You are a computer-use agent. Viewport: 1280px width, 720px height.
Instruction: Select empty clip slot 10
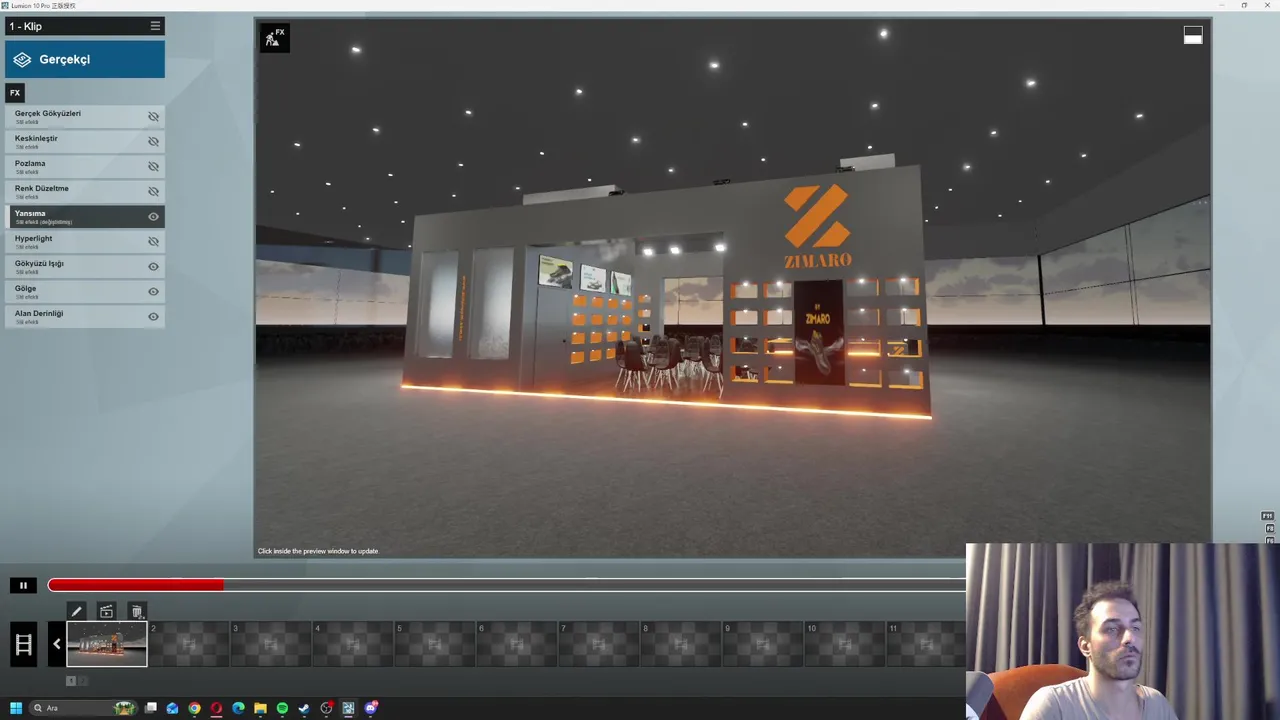(x=845, y=644)
